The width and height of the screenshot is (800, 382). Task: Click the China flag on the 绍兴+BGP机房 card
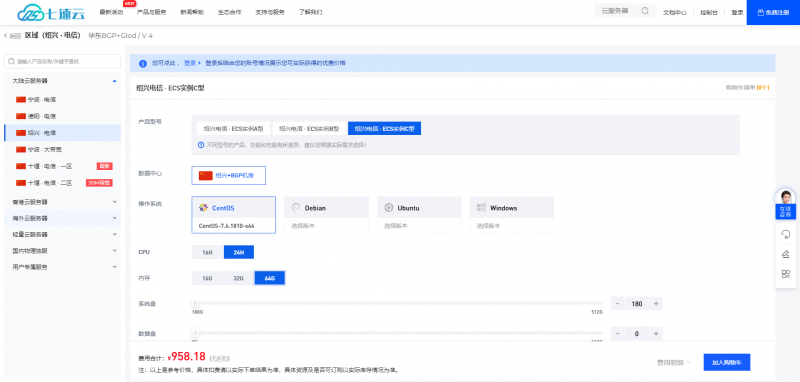pos(206,175)
